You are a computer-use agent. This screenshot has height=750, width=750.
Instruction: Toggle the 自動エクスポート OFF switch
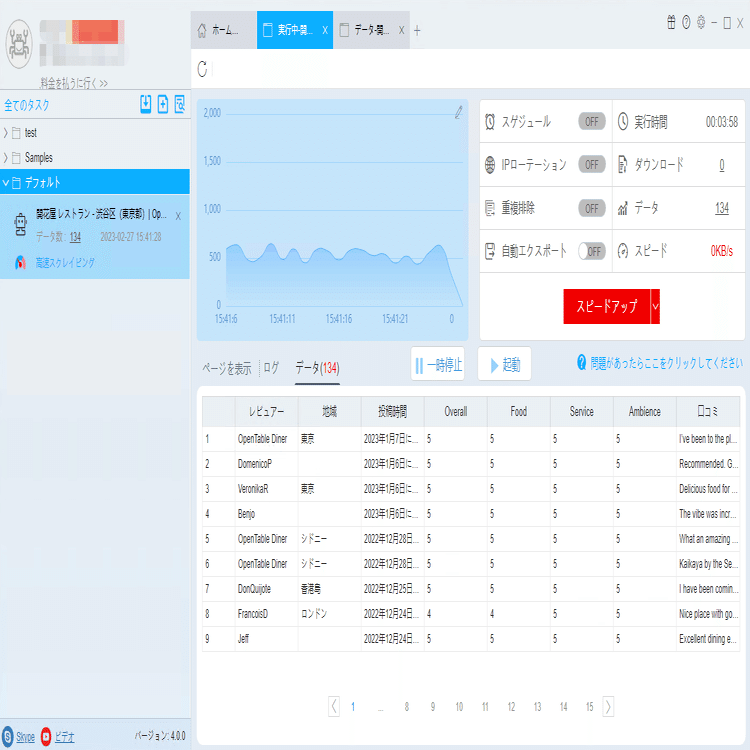(592, 251)
